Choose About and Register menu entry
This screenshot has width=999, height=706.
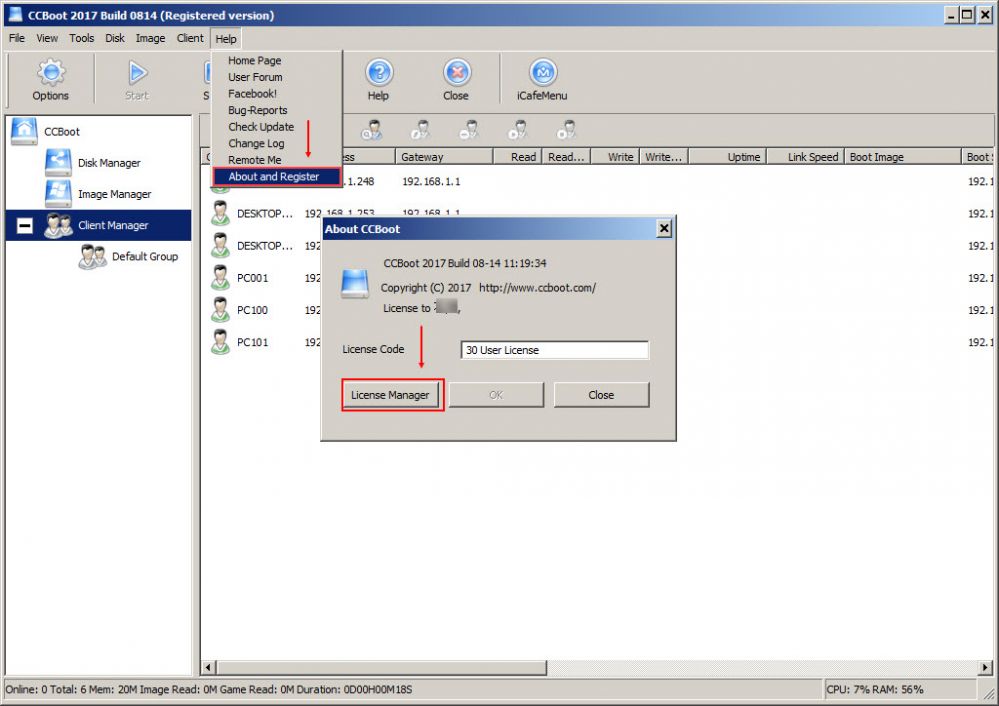pos(276,176)
